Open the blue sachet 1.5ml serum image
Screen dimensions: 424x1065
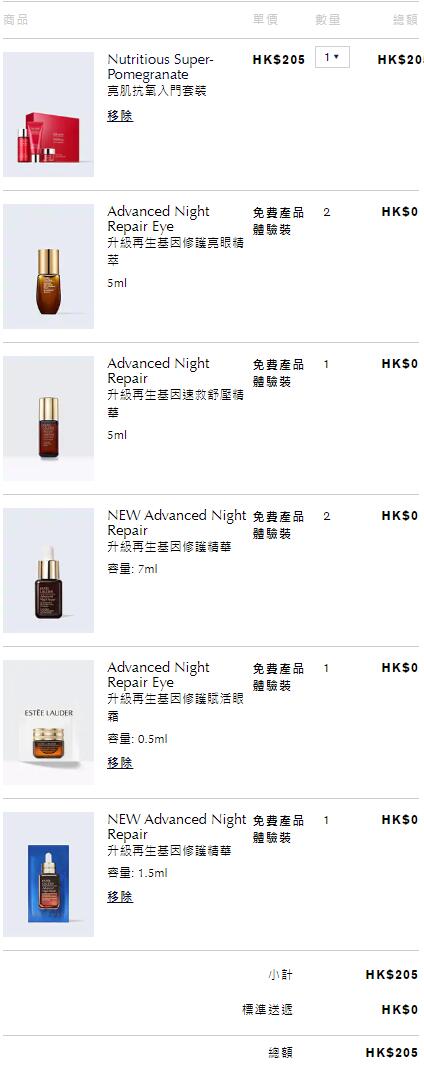[48, 875]
